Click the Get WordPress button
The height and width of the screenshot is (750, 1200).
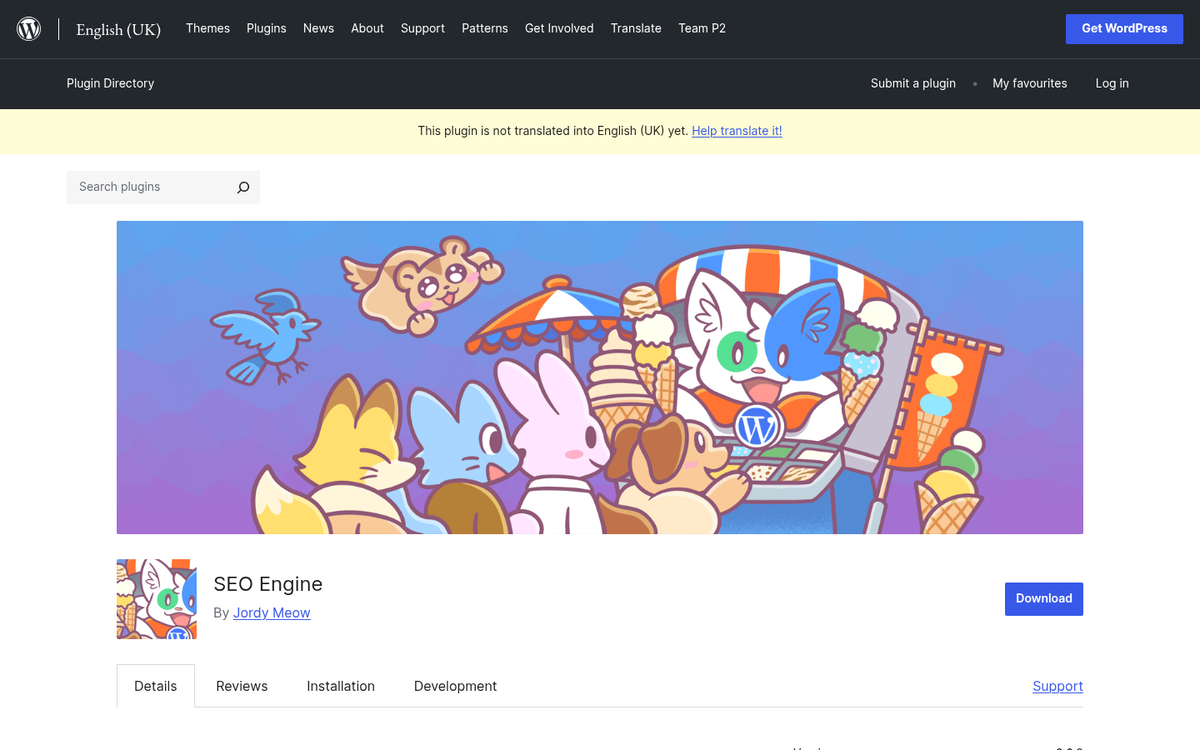tap(1124, 29)
